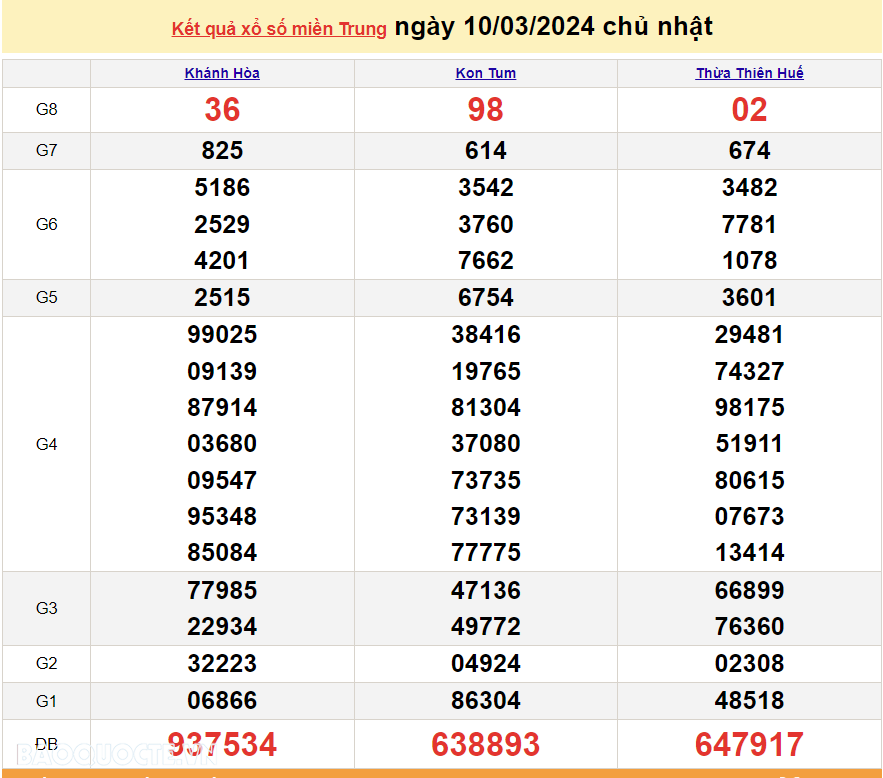Viewport: 883px width, 778px height.
Task: Select the G3 number 66899
Action: (x=750, y=591)
